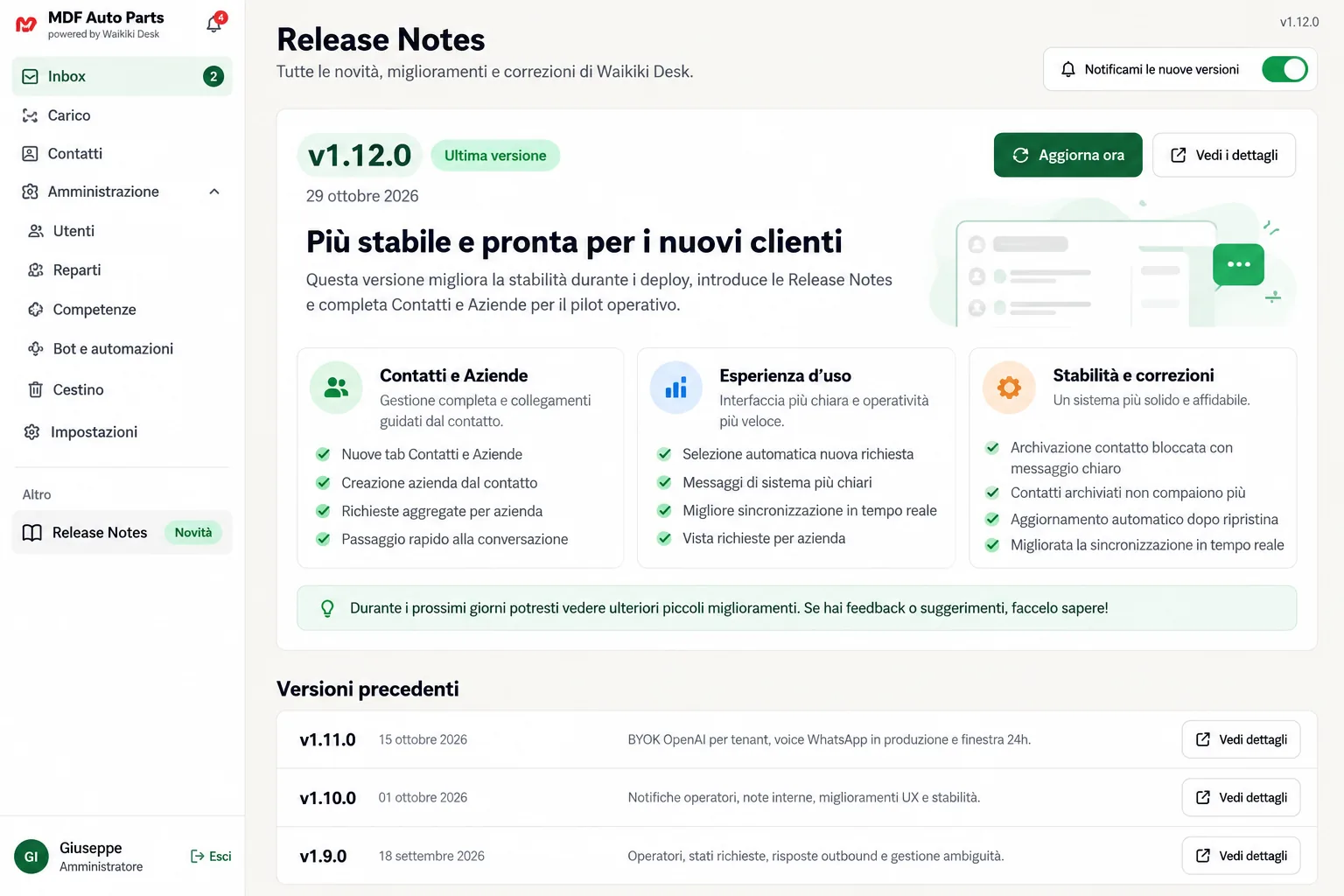
Task: Click the Contatti sidebar icon
Action: (30, 154)
